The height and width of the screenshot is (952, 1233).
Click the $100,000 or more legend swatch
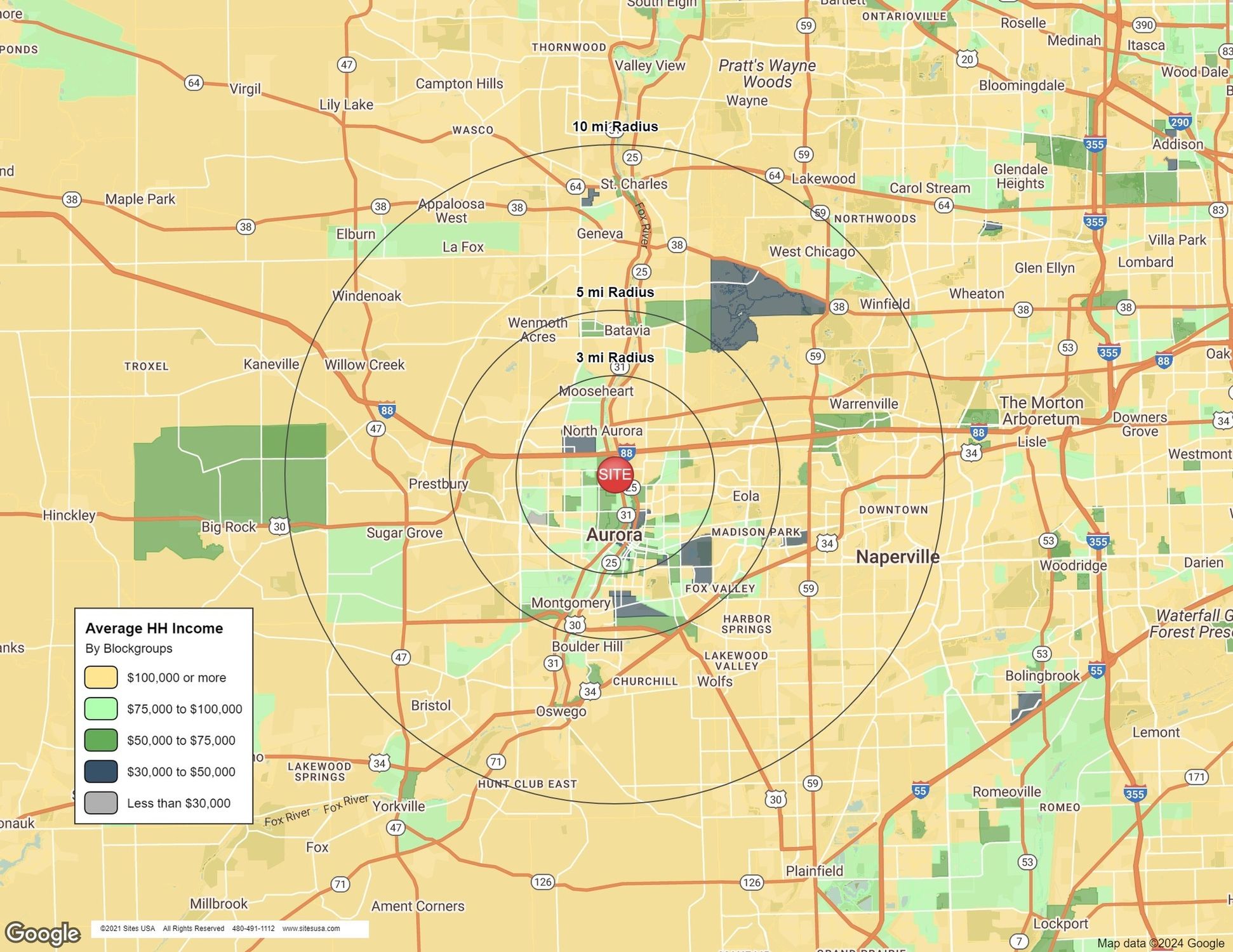pyautogui.click(x=101, y=677)
